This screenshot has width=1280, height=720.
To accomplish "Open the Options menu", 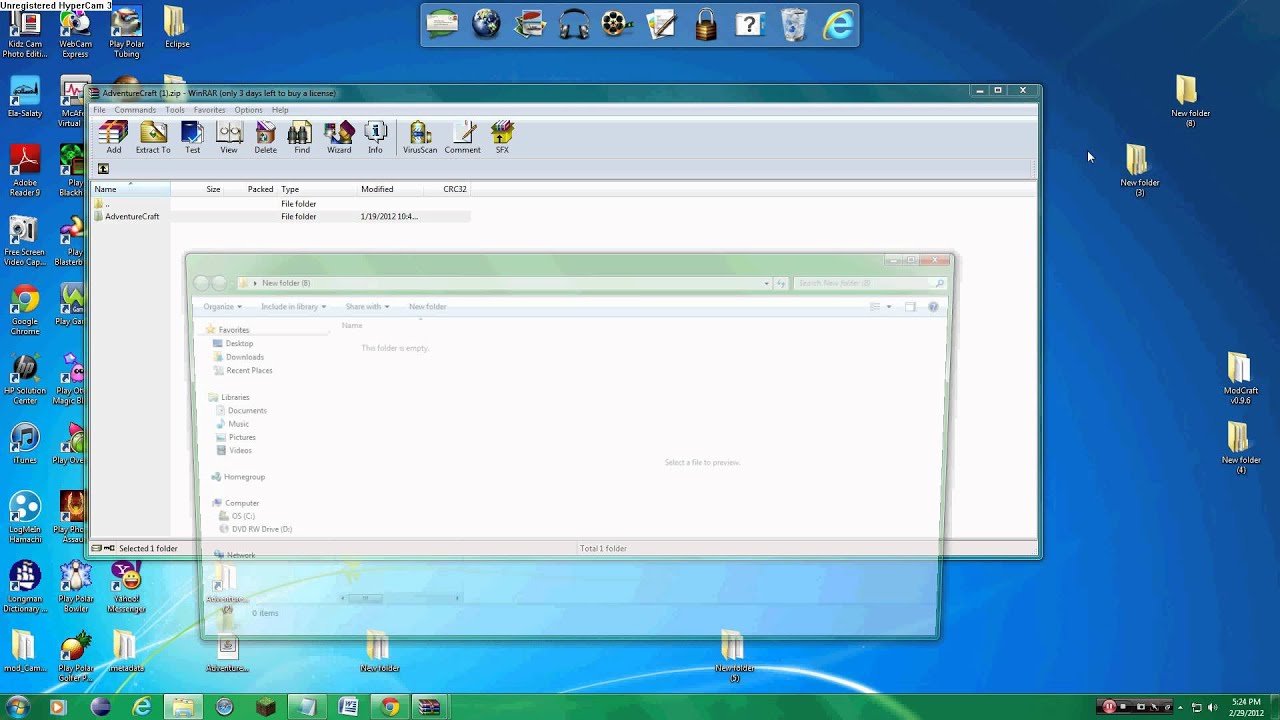I will 248,110.
